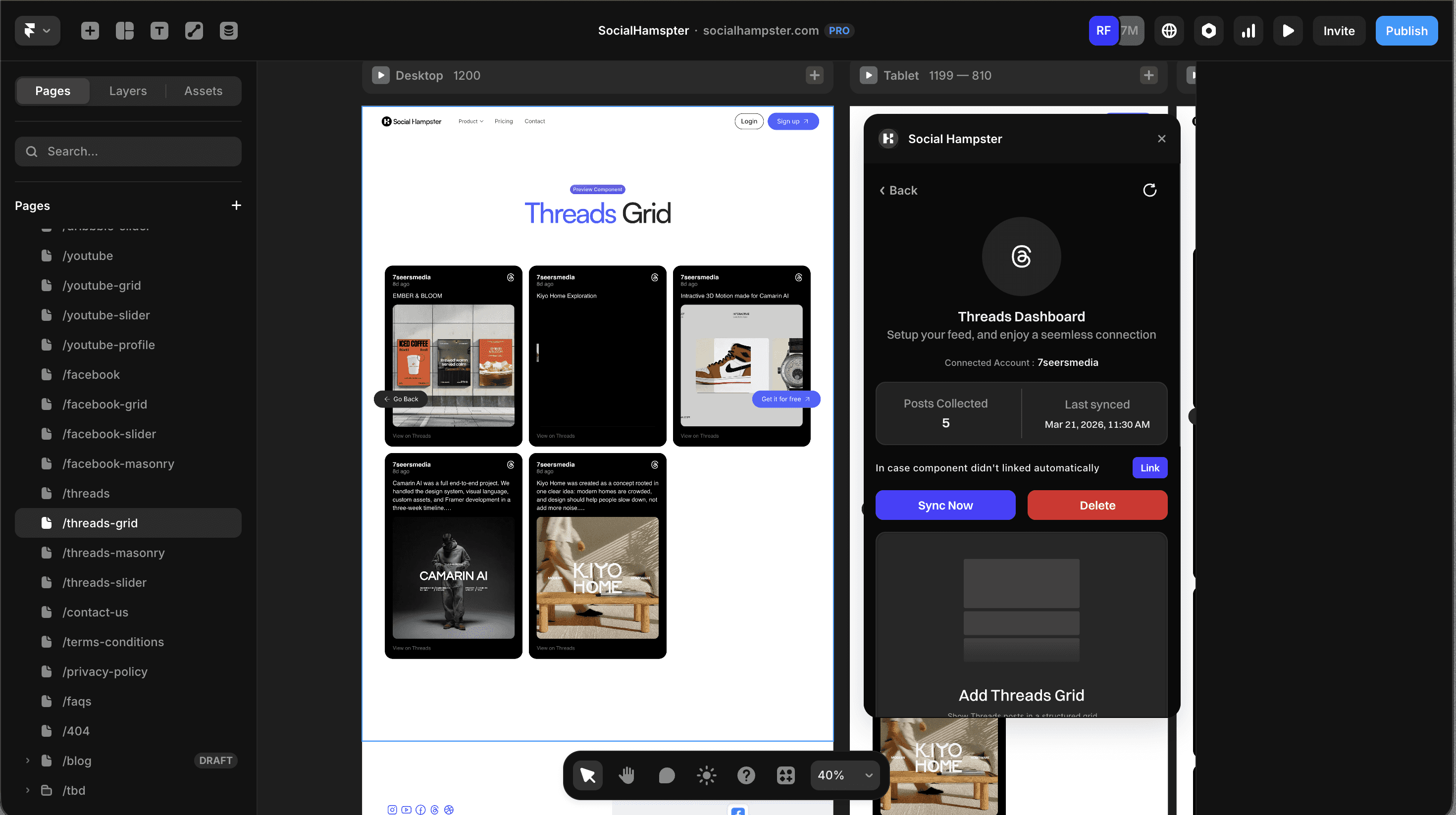Select the Hand pan tool in bottom toolbar
1456x815 pixels.
click(x=626, y=775)
